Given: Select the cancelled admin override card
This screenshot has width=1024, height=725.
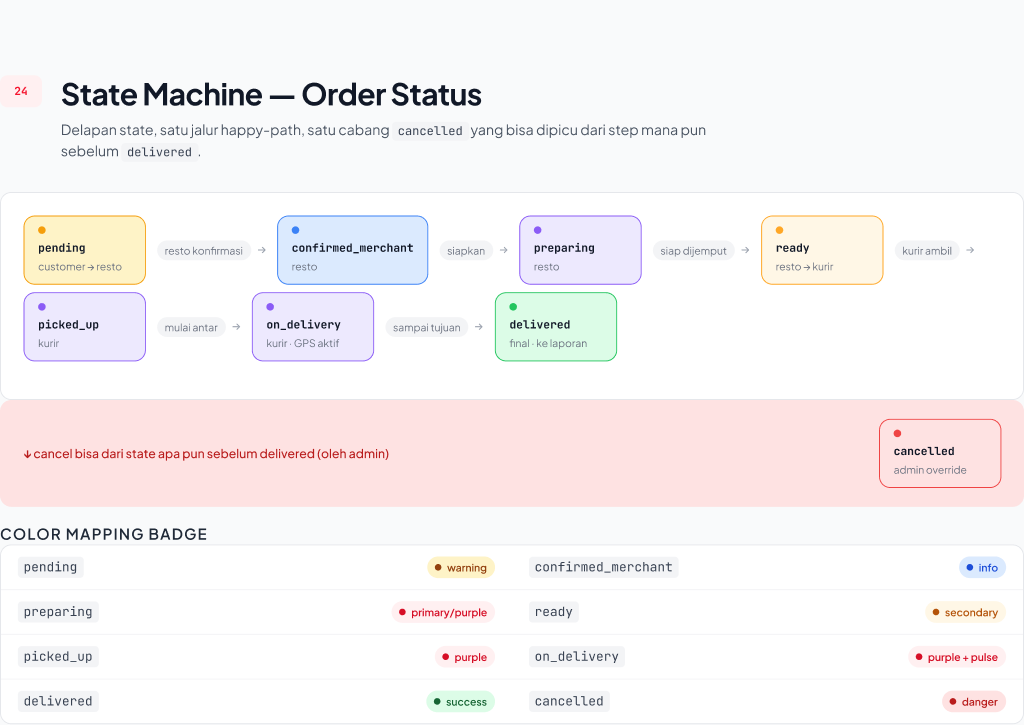Looking at the screenshot, I should pyautogui.click(x=940, y=453).
